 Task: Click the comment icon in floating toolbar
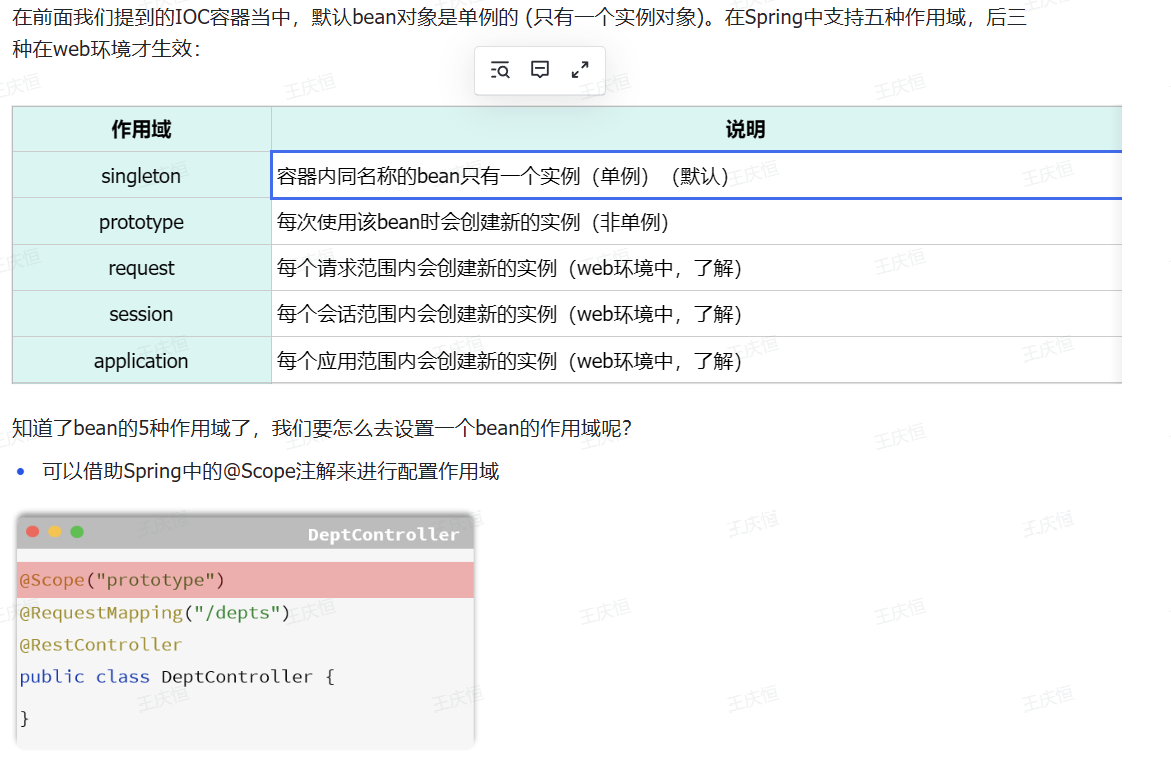pyautogui.click(x=540, y=70)
